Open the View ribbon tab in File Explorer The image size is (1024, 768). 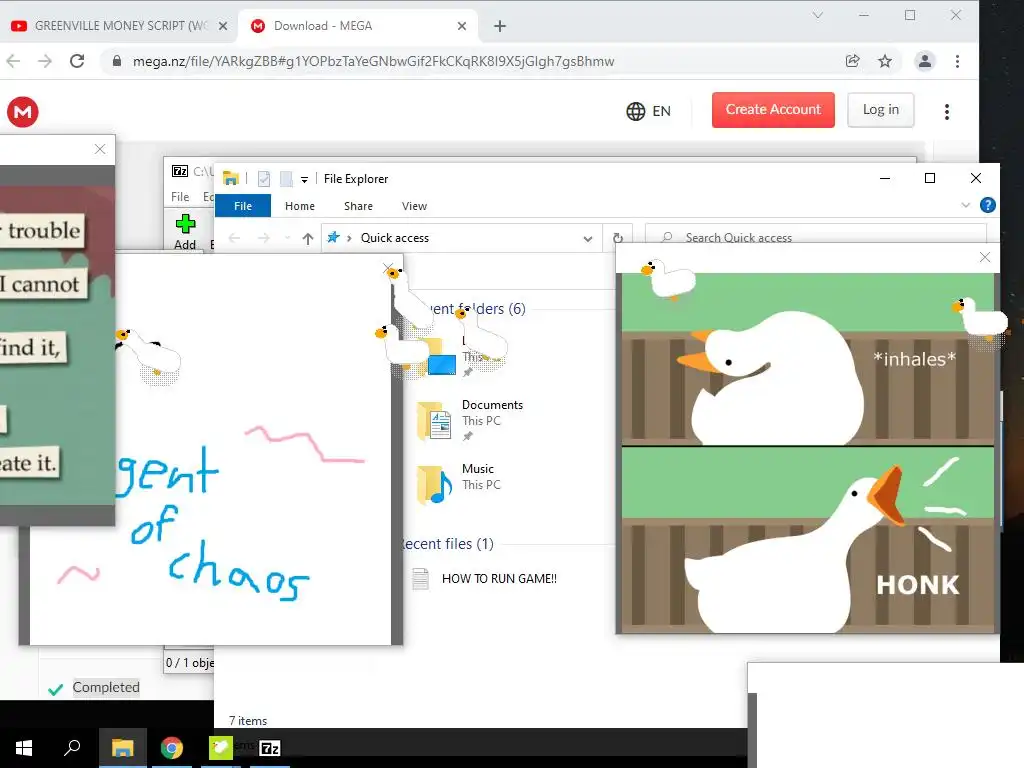(x=414, y=206)
